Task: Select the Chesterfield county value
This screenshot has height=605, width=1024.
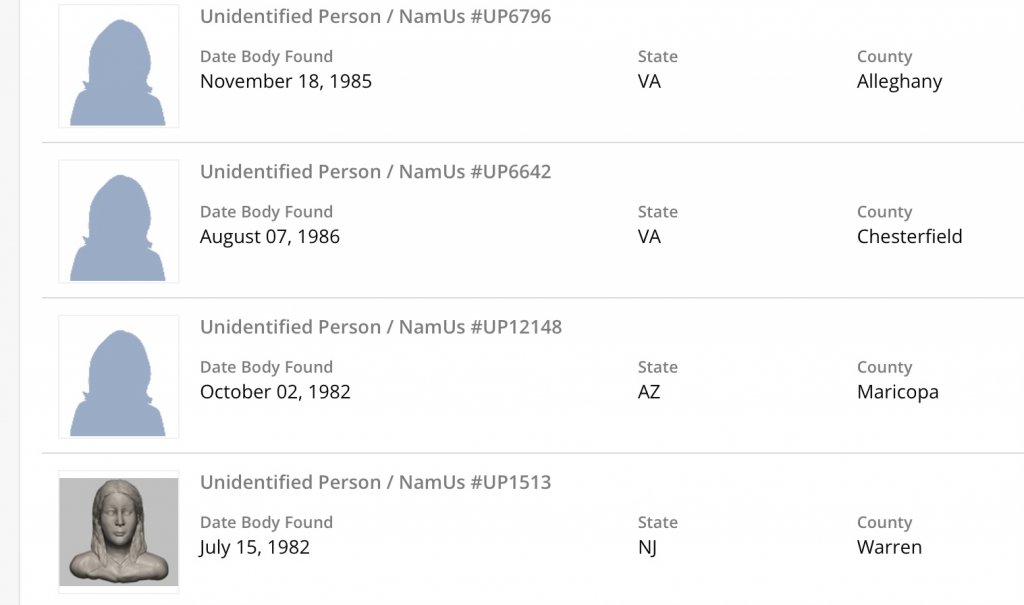Action: (x=909, y=237)
